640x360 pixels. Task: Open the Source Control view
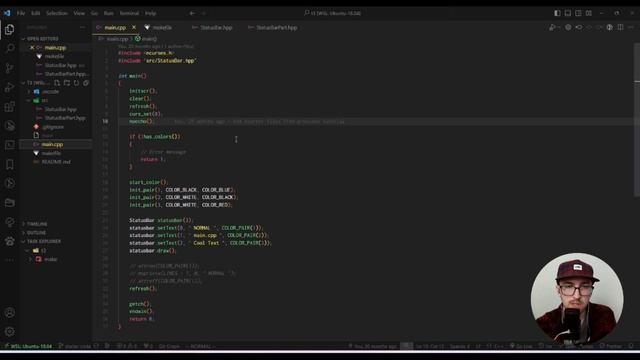point(9,68)
